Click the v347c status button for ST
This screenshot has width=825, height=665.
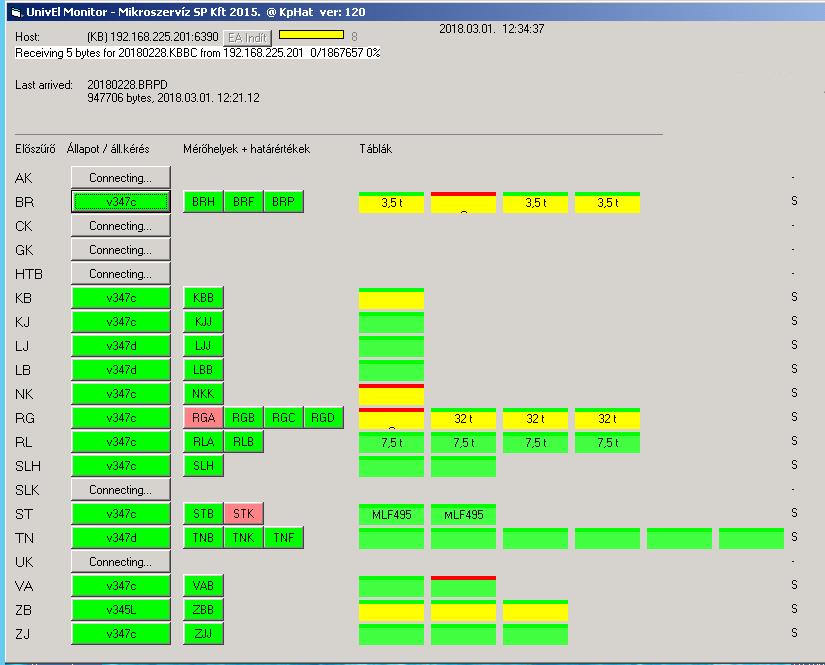coord(120,514)
